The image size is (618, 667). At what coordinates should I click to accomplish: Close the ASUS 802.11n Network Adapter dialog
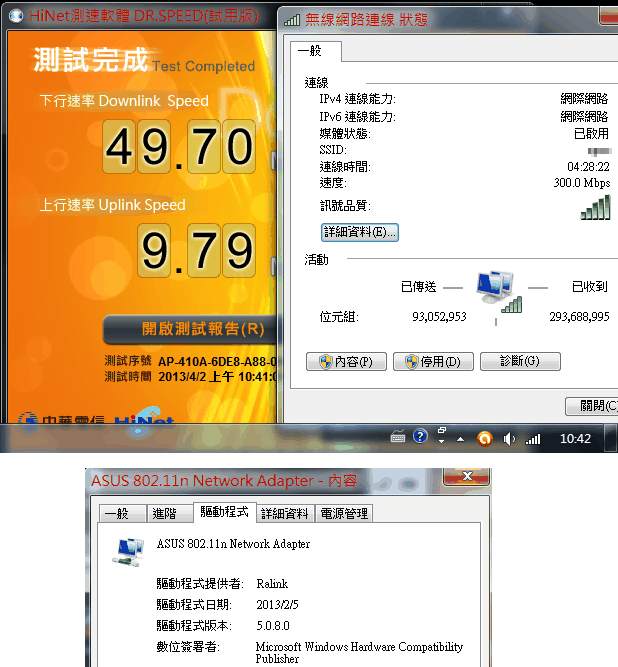pos(467,476)
